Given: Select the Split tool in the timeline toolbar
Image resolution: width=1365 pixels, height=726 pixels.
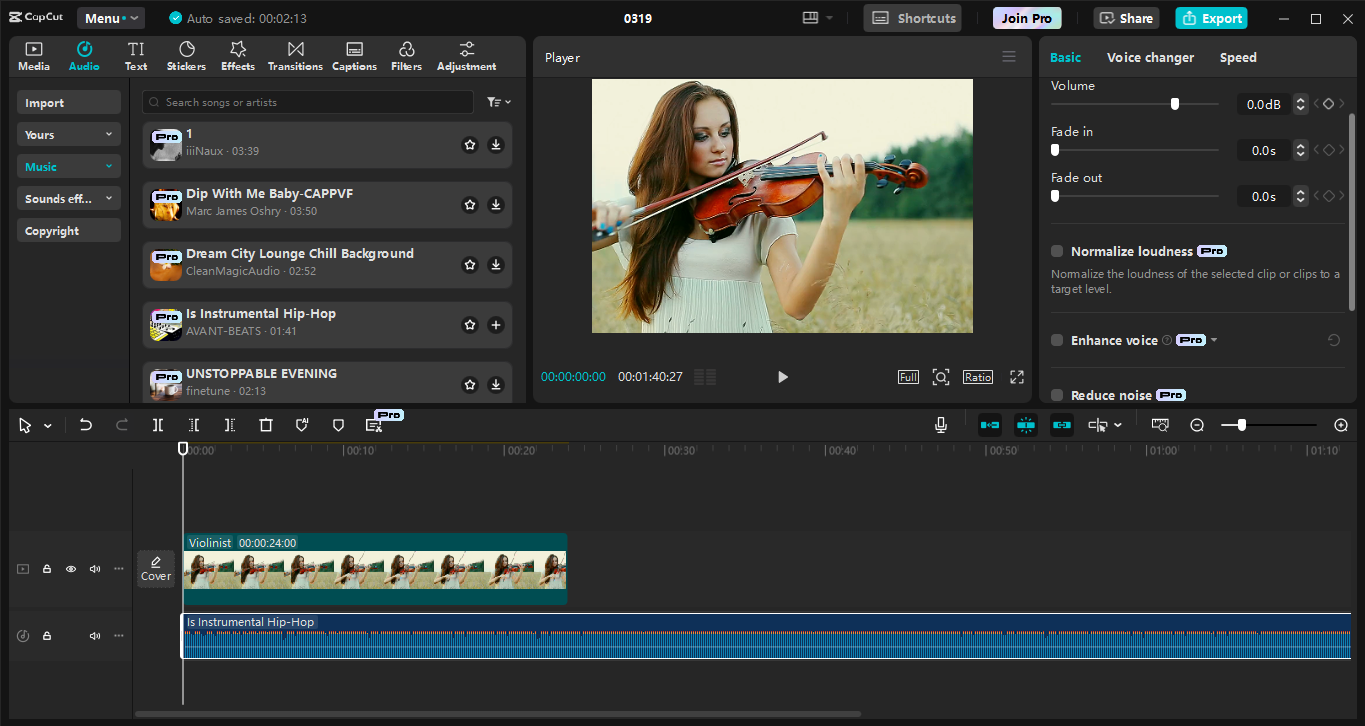Looking at the screenshot, I should point(157,424).
